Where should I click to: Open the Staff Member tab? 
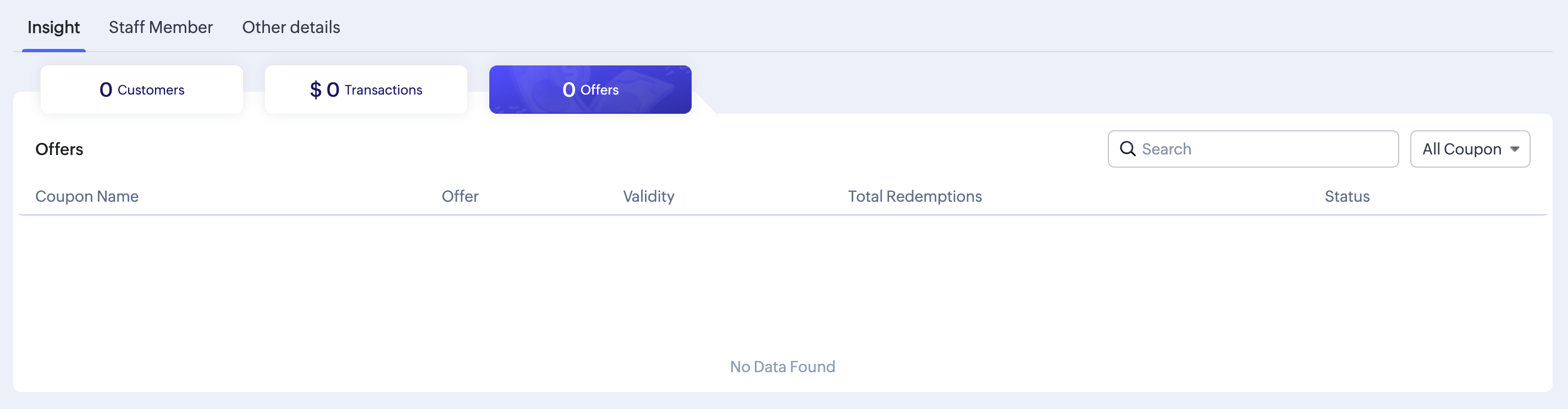(x=161, y=27)
